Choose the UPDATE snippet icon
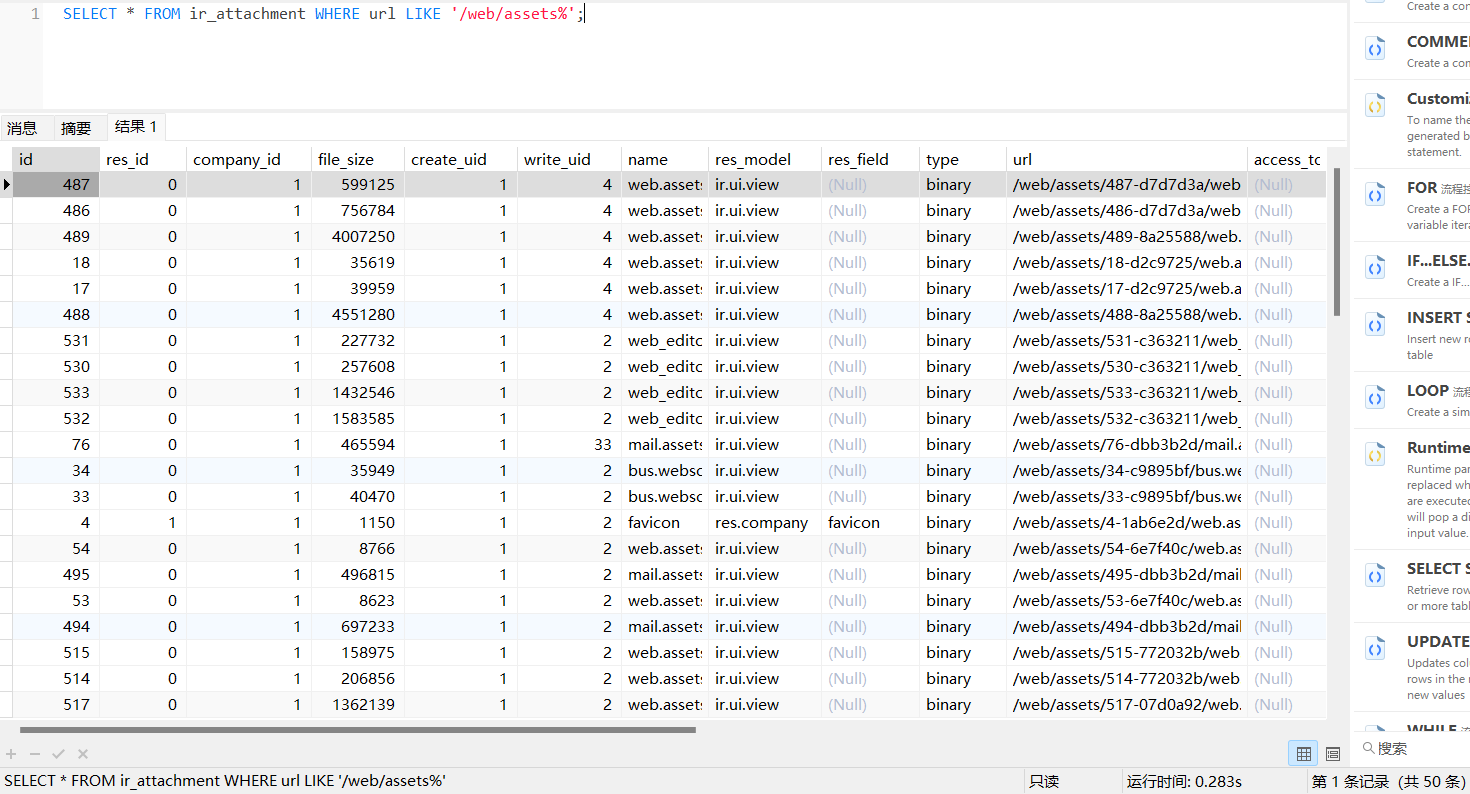 pyautogui.click(x=1375, y=649)
